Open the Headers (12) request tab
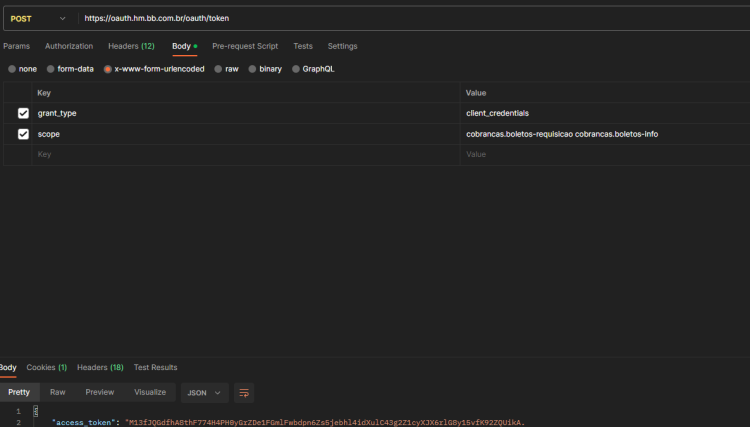The width and height of the screenshot is (750, 427). tap(131, 46)
